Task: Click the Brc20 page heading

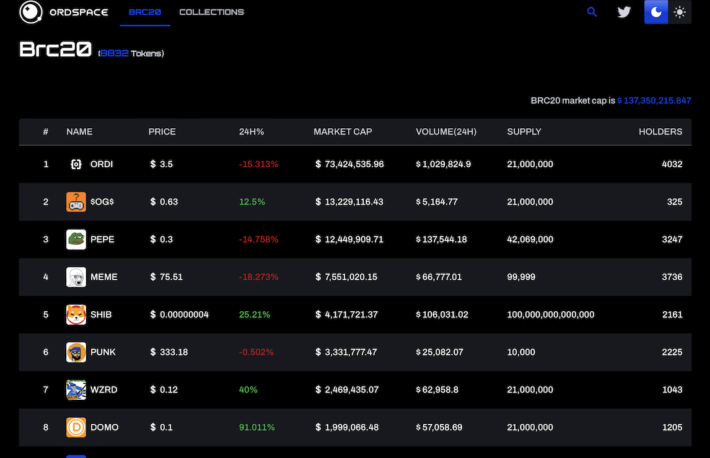Action: pyautogui.click(x=55, y=49)
